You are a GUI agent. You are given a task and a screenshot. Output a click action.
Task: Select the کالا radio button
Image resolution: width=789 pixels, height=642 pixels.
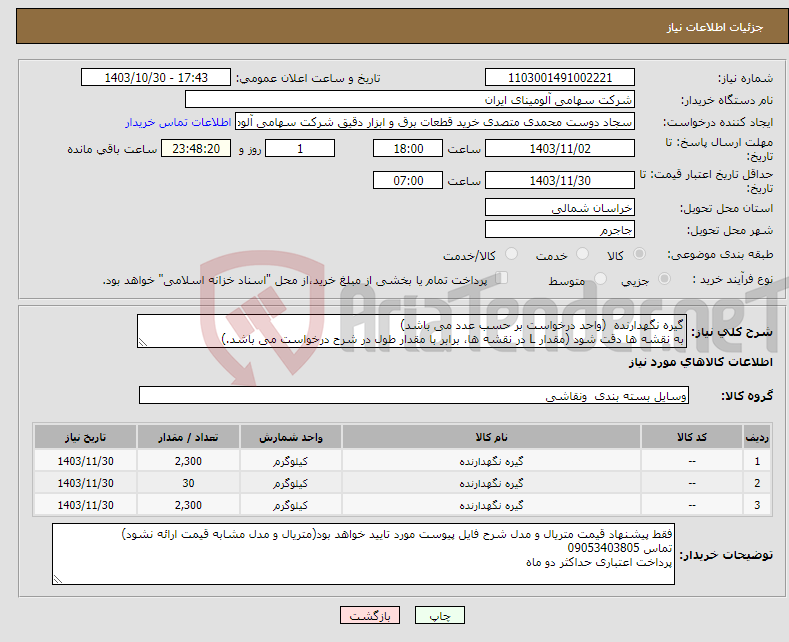point(639,254)
